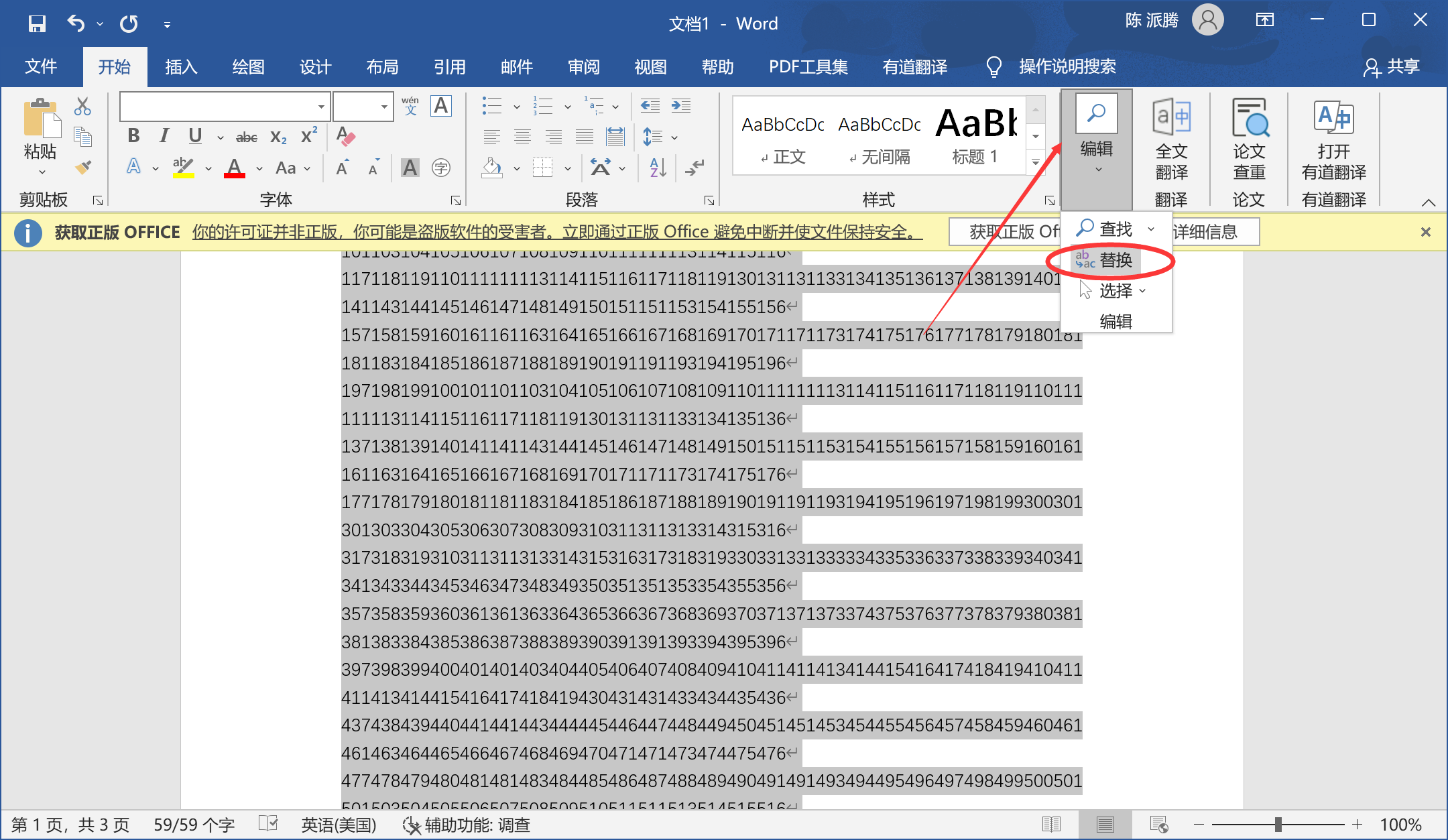Switch to web layout view in status bar

click(1158, 825)
